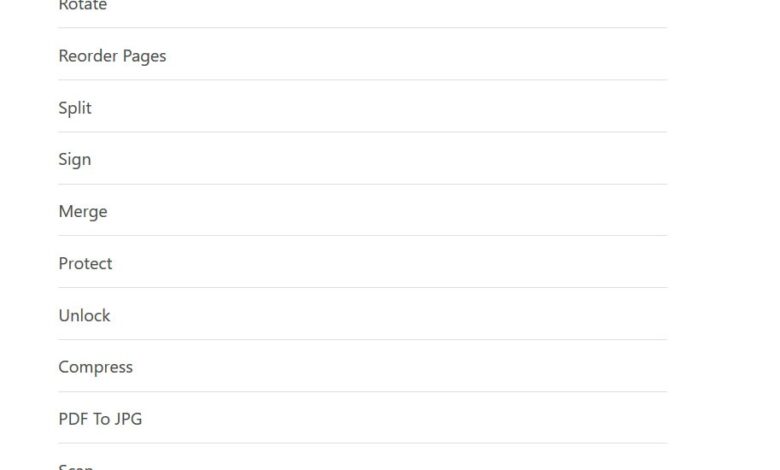This screenshot has height=470, width=780.
Task: Select the Split PDF option
Action: pos(75,108)
